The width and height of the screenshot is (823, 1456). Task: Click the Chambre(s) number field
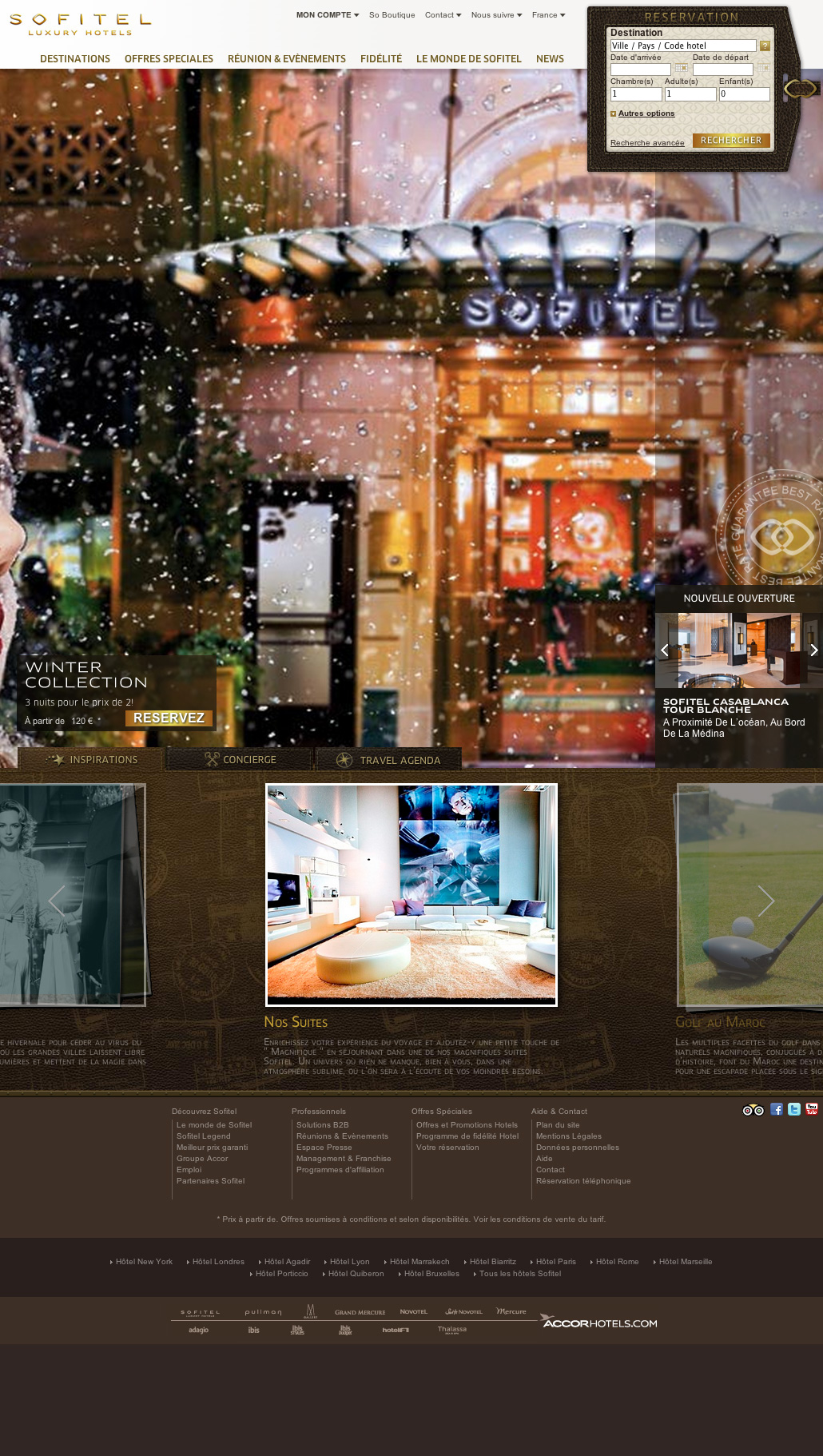636,94
